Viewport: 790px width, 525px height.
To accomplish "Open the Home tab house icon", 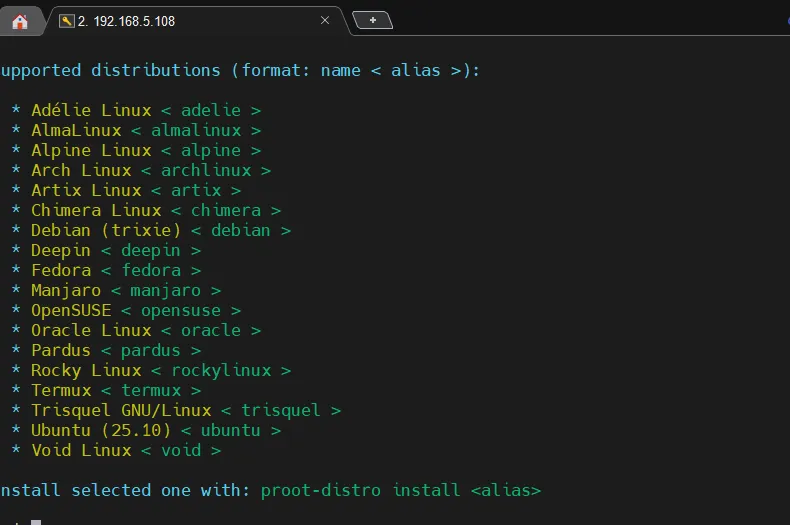I will [20, 21].
